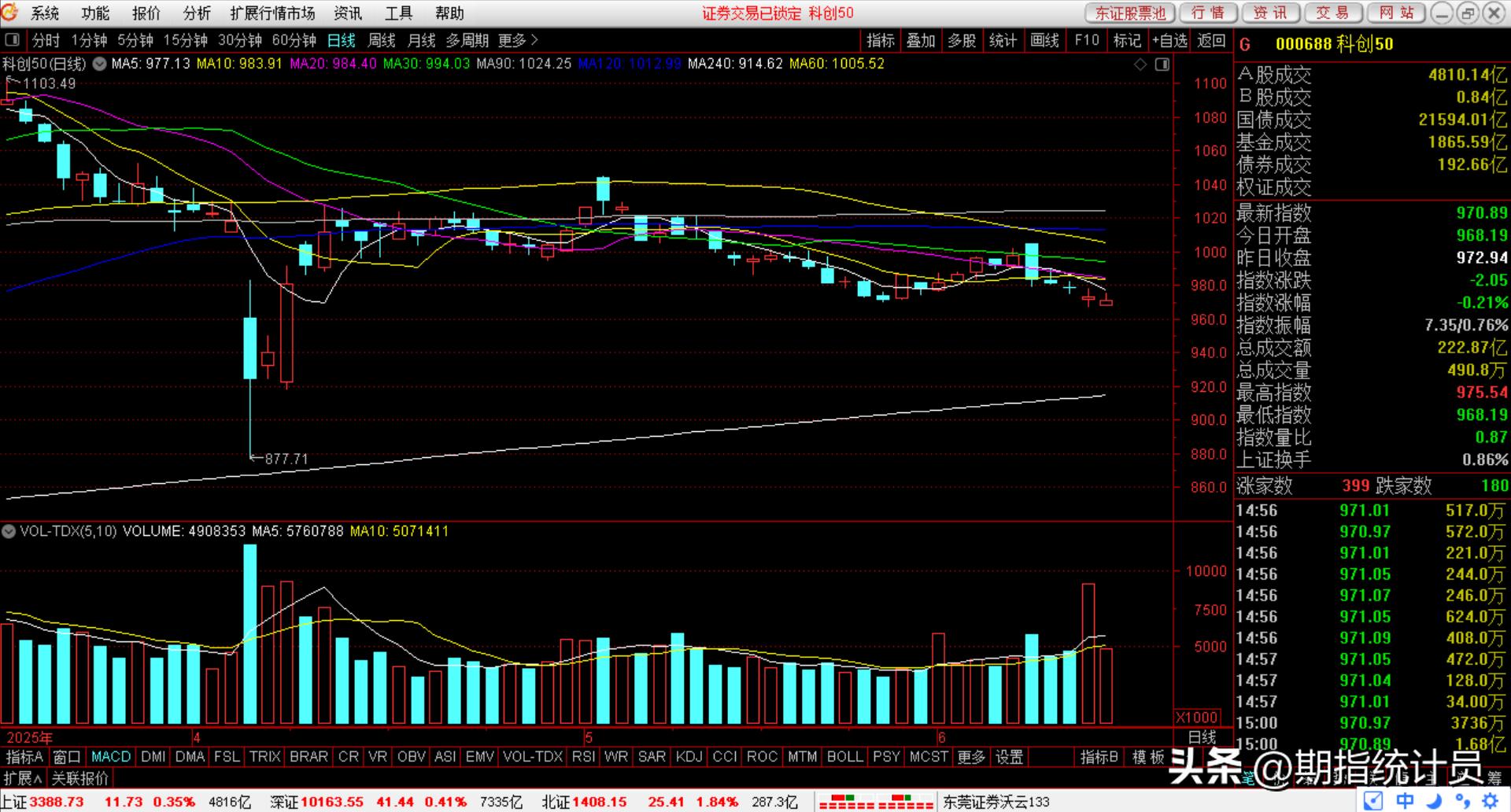
Task: Add stock with +自选 button
Action: (x=1169, y=40)
